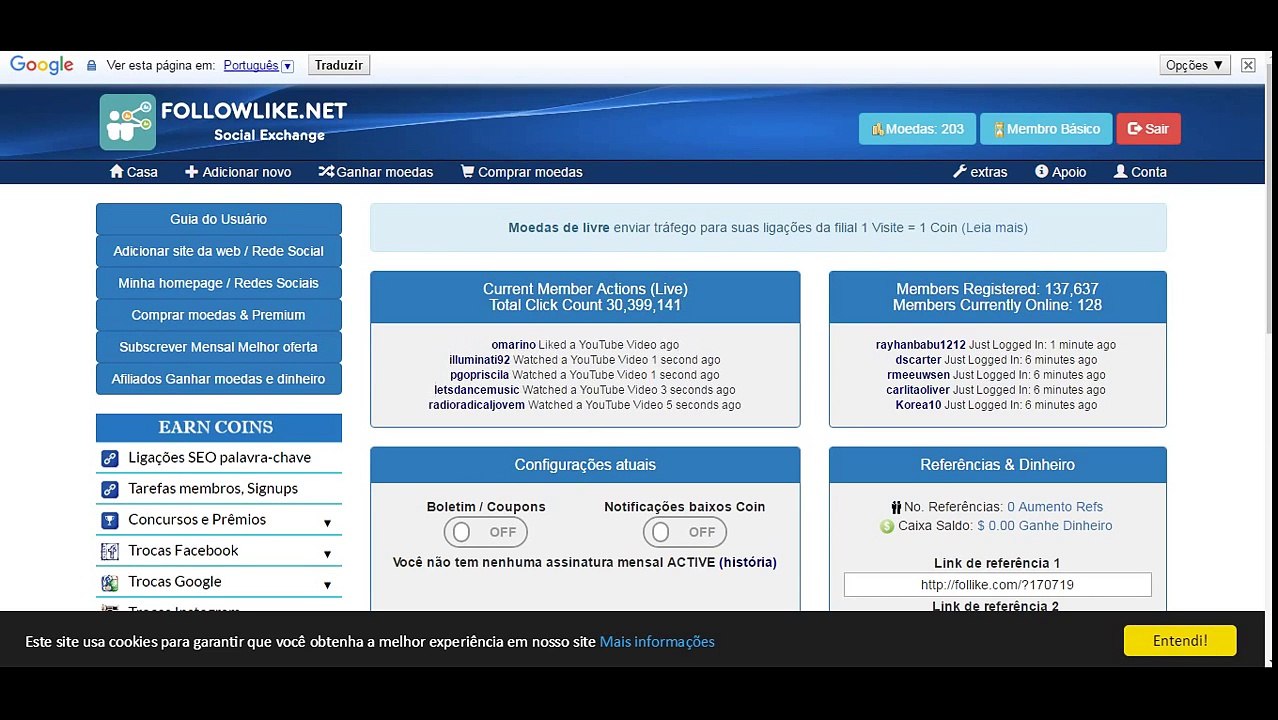Click username pgopriscila in live actions
Screen dimensions: 1278x720
(x=480, y=375)
